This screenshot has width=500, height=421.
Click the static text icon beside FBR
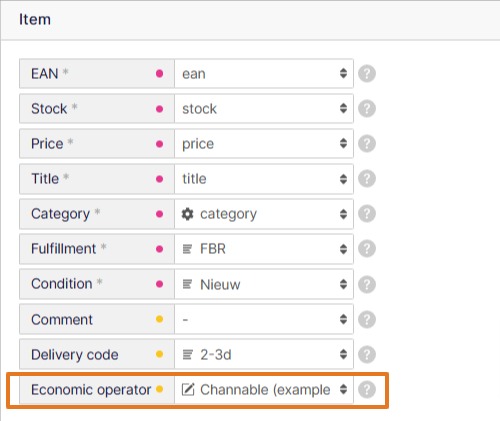point(188,249)
